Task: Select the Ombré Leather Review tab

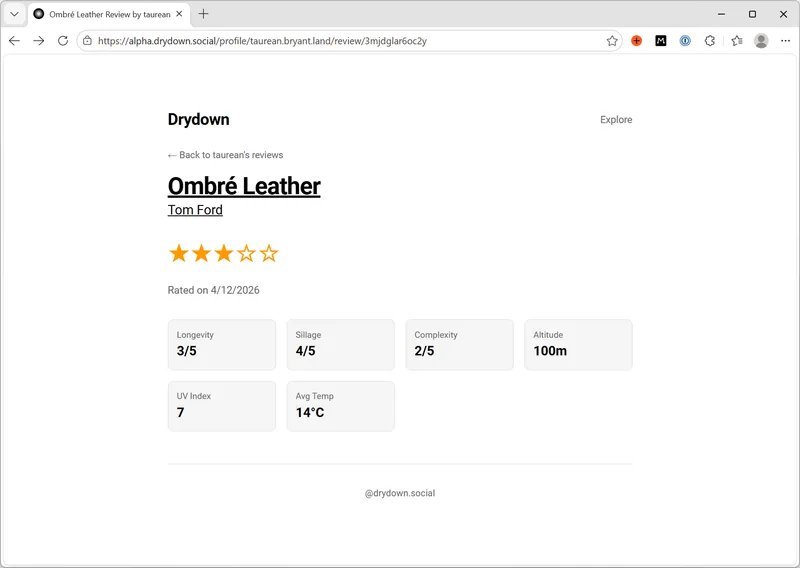Action: click(x=109, y=14)
